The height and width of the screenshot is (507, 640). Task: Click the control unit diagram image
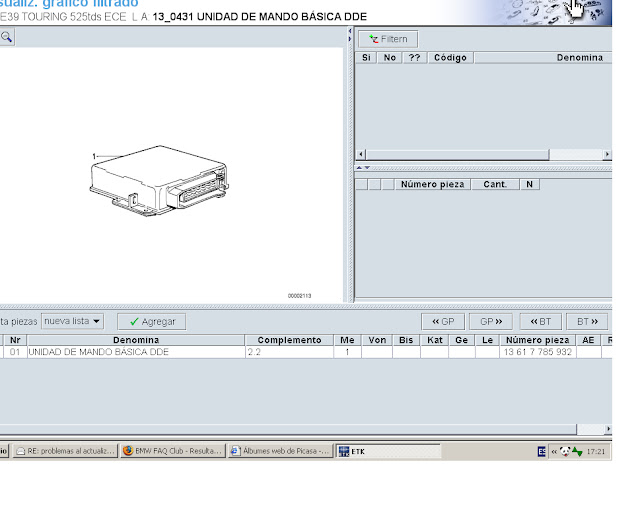(x=159, y=180)
